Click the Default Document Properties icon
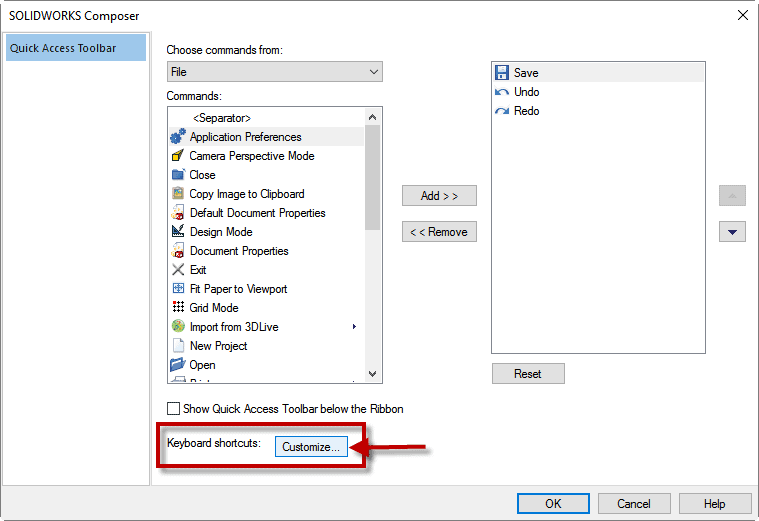 178,212
